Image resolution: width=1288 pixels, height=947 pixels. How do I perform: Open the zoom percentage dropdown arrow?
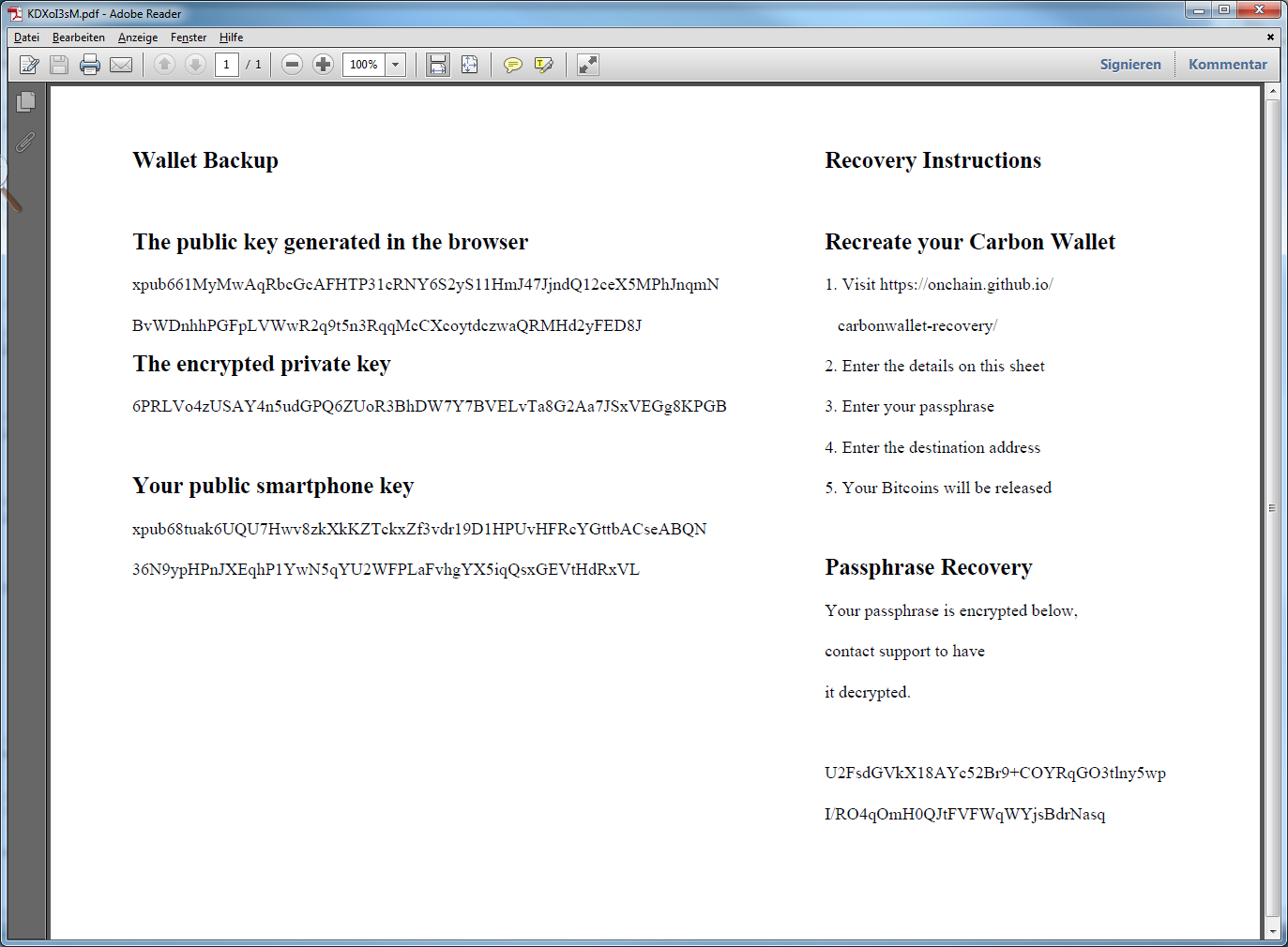pos(396,65)
